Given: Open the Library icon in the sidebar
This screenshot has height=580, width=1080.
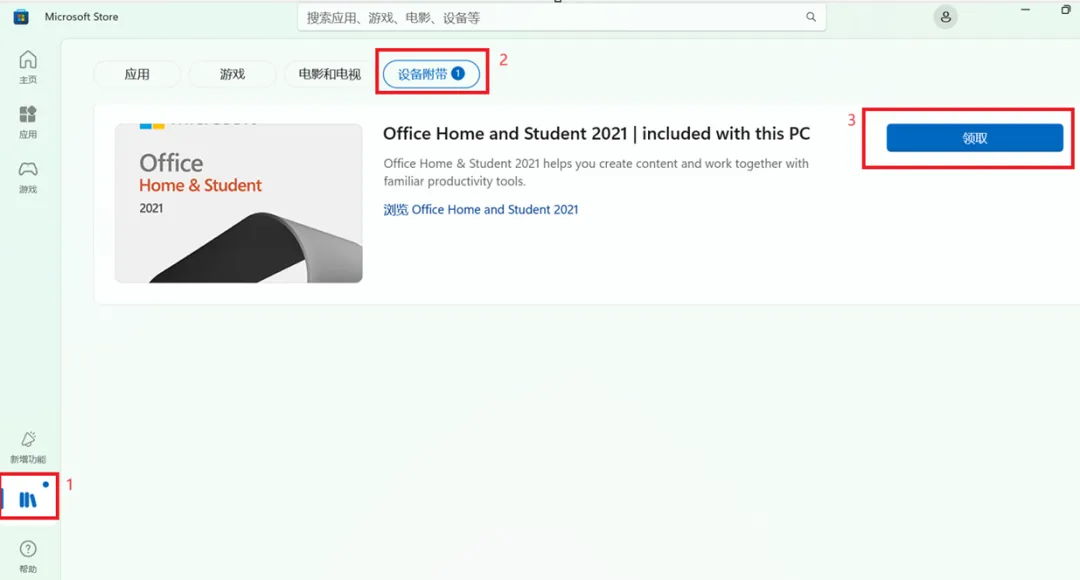Looking at the screenshot, I should (28, 499).
